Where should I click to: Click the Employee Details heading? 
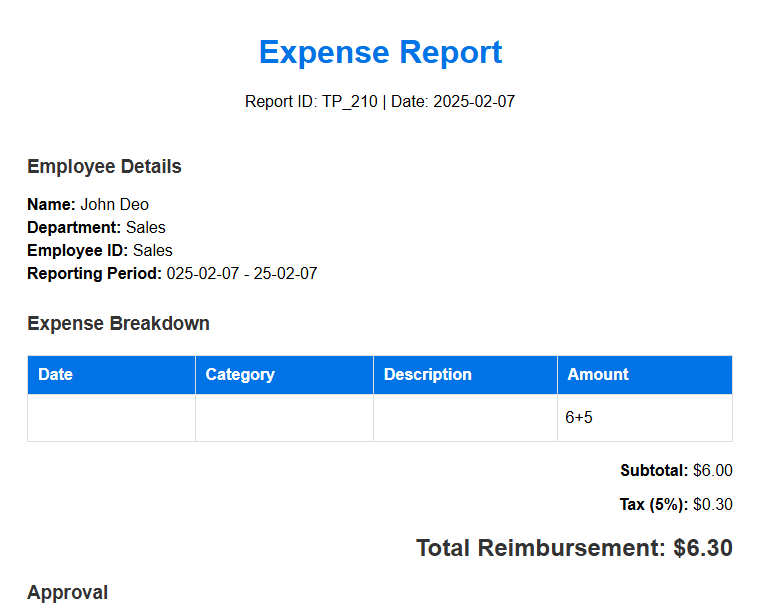pos(104,166)
